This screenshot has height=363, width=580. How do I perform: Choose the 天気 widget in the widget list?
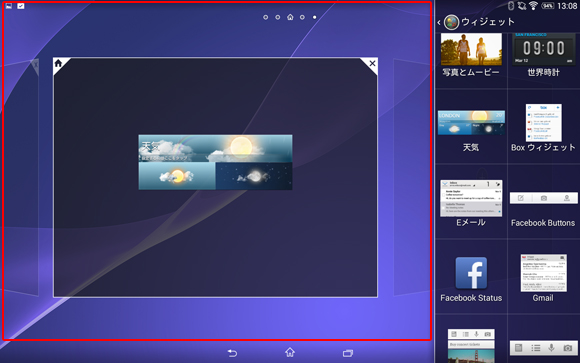tap(471, 131)
